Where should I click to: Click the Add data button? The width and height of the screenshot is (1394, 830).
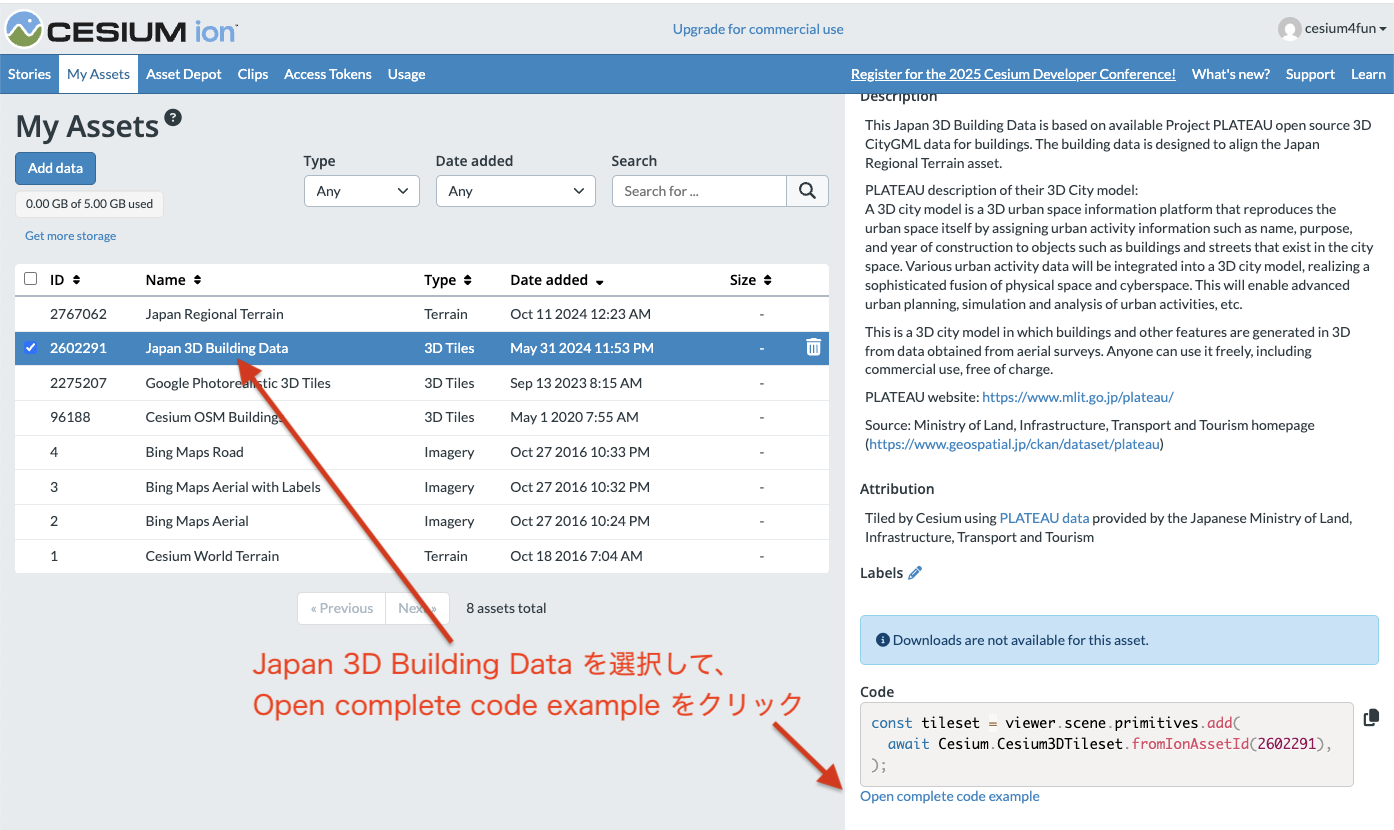[55, 168]
